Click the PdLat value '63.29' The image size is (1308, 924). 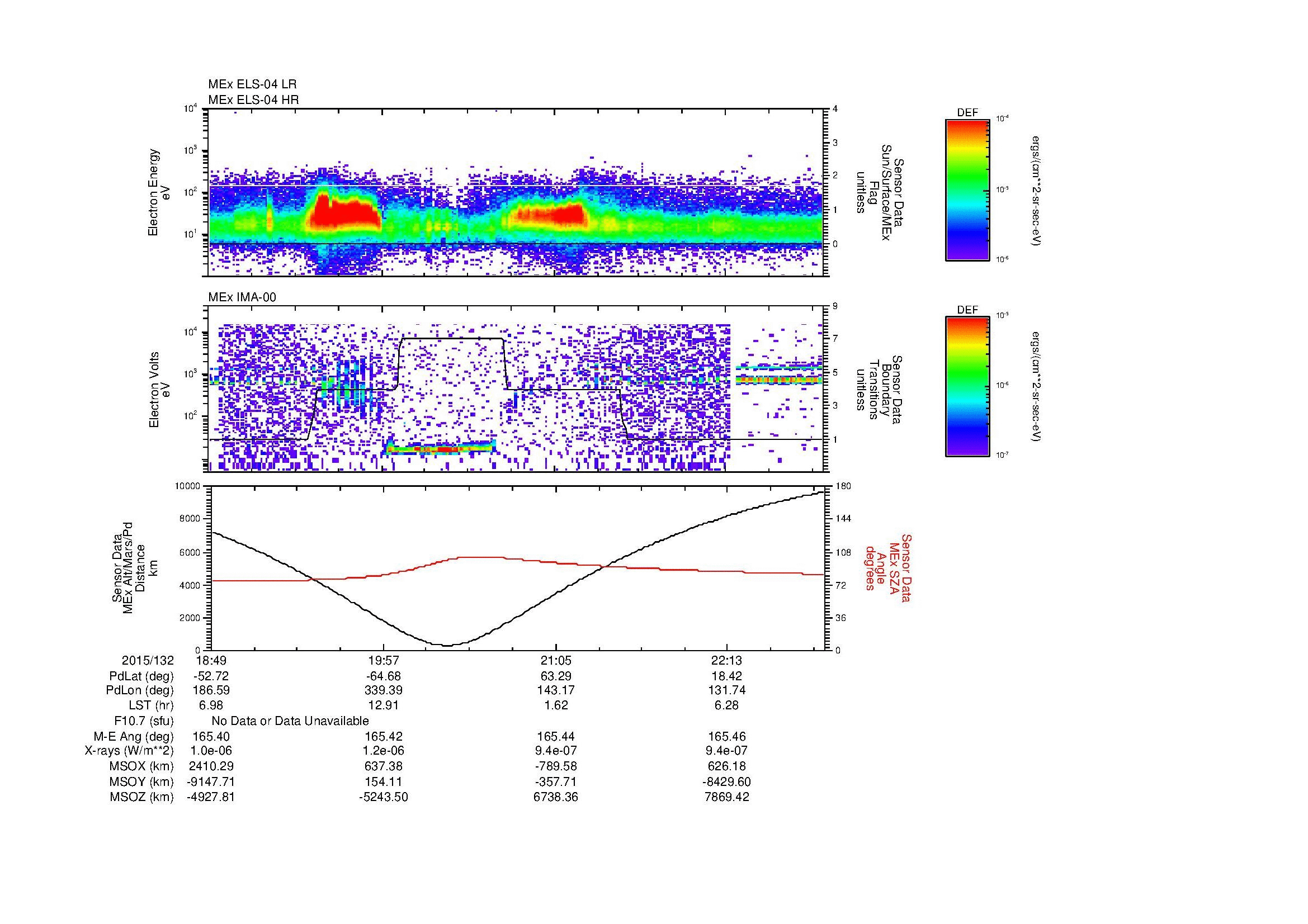(555, 676)
